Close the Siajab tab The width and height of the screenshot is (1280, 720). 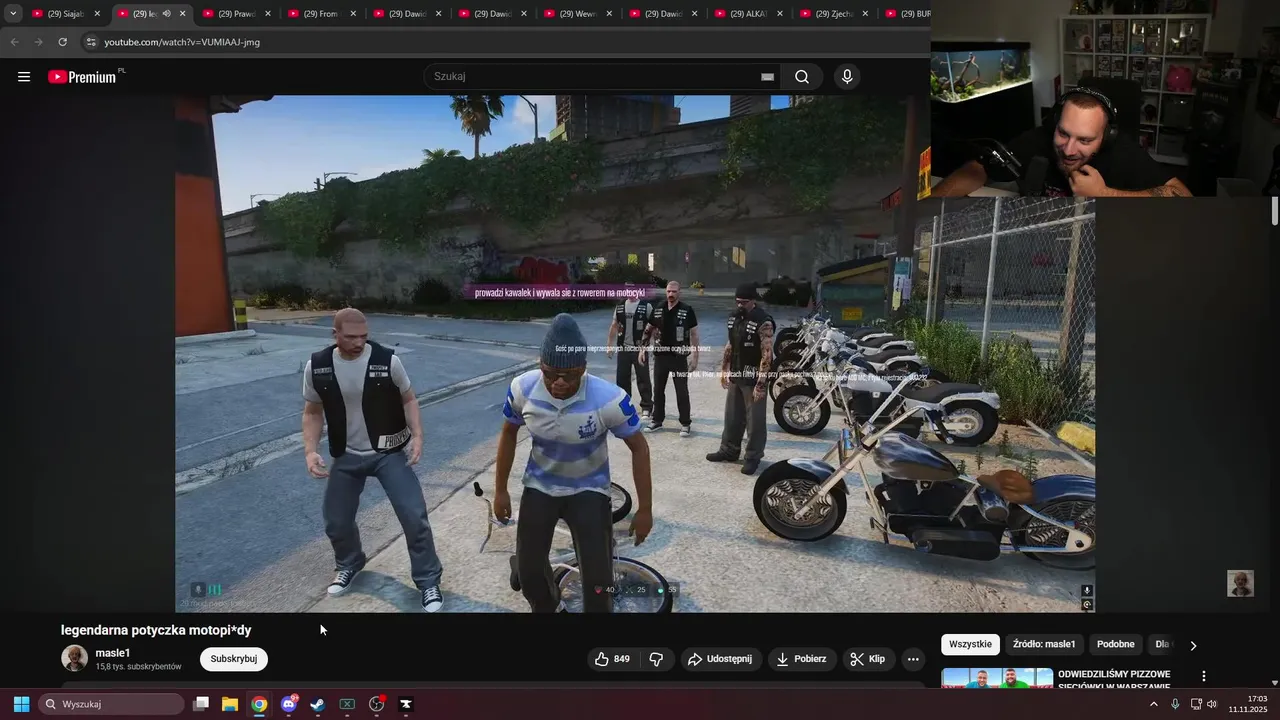pos(97,14)
